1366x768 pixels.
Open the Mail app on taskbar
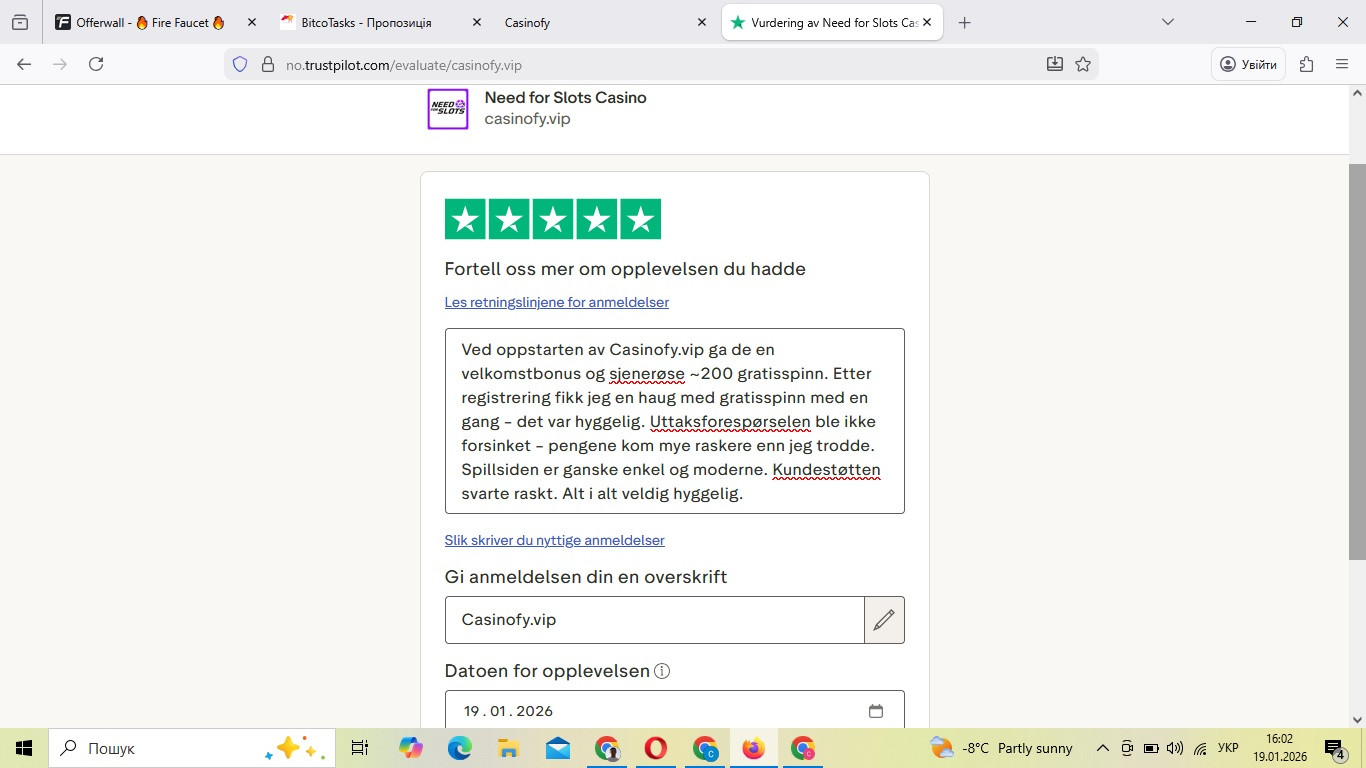pos(557,748)
